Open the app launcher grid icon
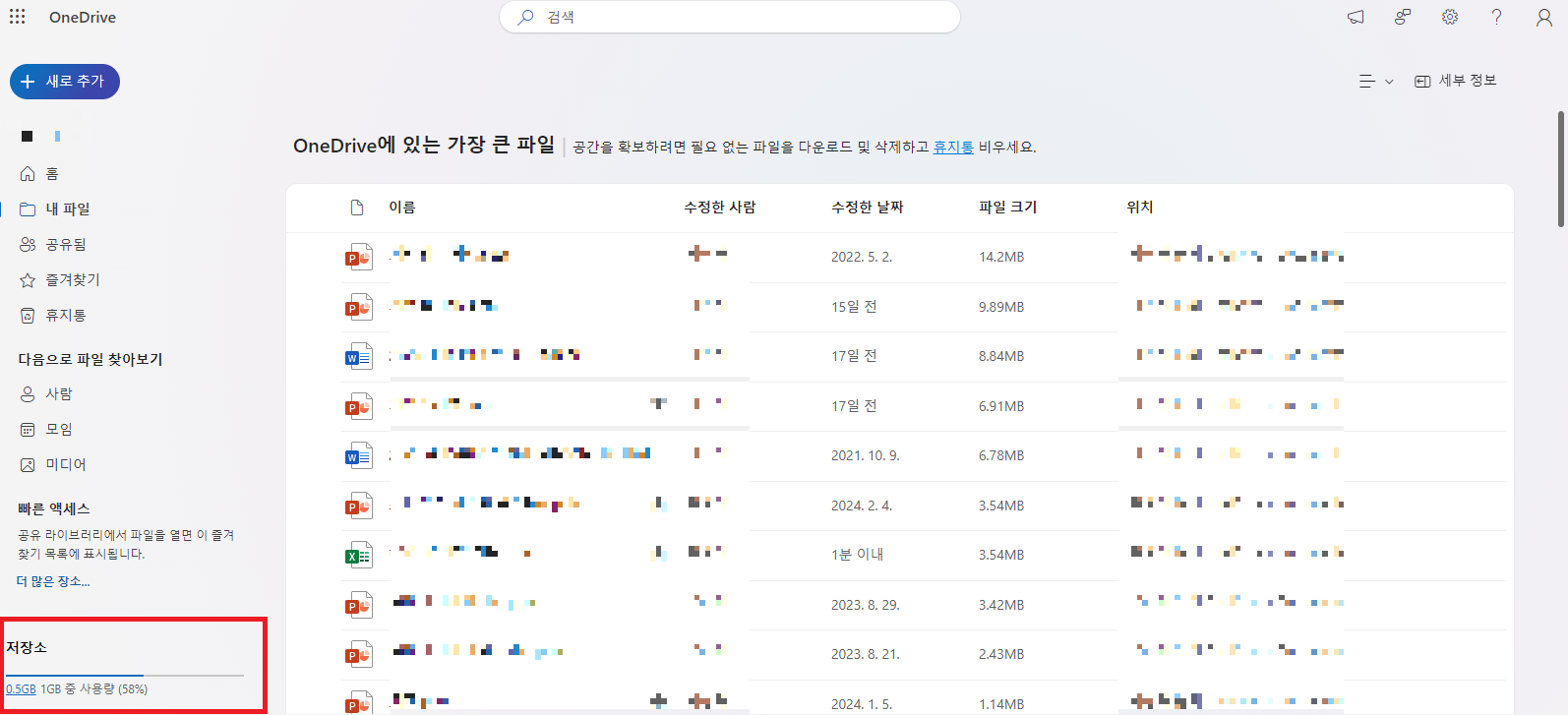 coord(18,17)
